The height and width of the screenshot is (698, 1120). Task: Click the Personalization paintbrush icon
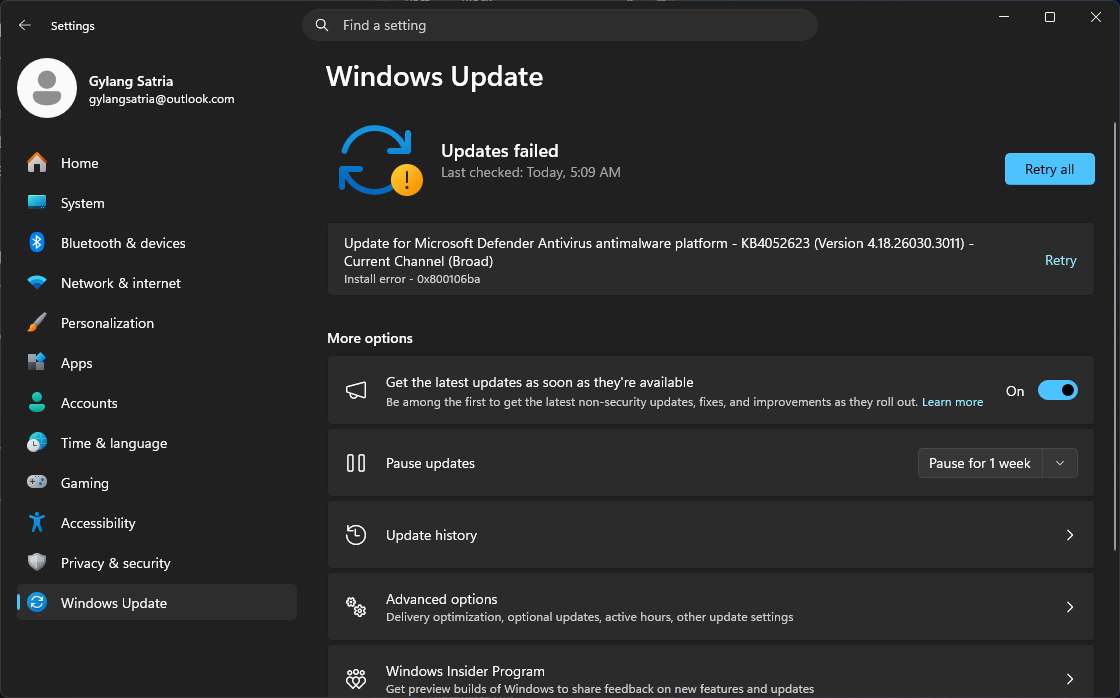tap(37, 323)
